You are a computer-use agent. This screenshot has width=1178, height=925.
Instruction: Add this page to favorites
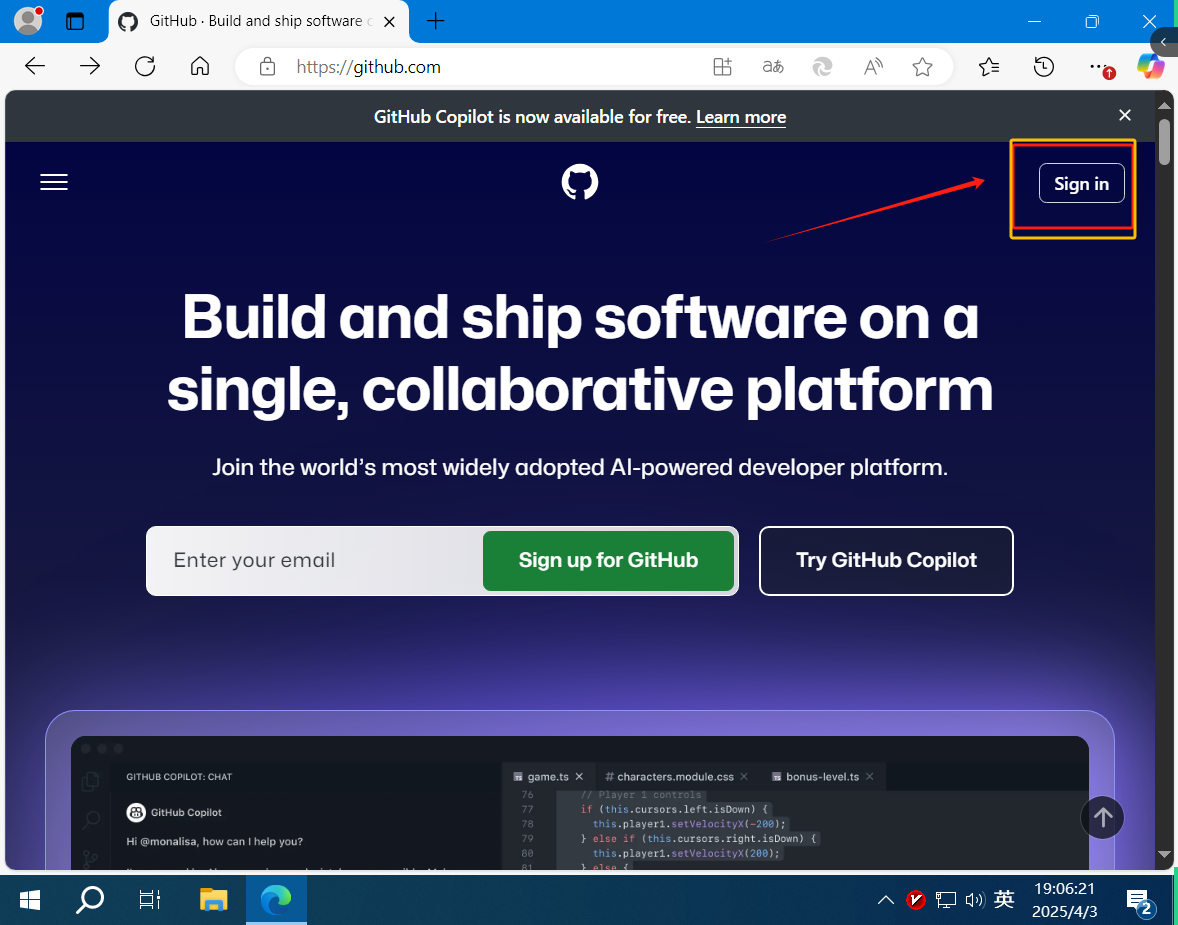click(x=923, y=67)
